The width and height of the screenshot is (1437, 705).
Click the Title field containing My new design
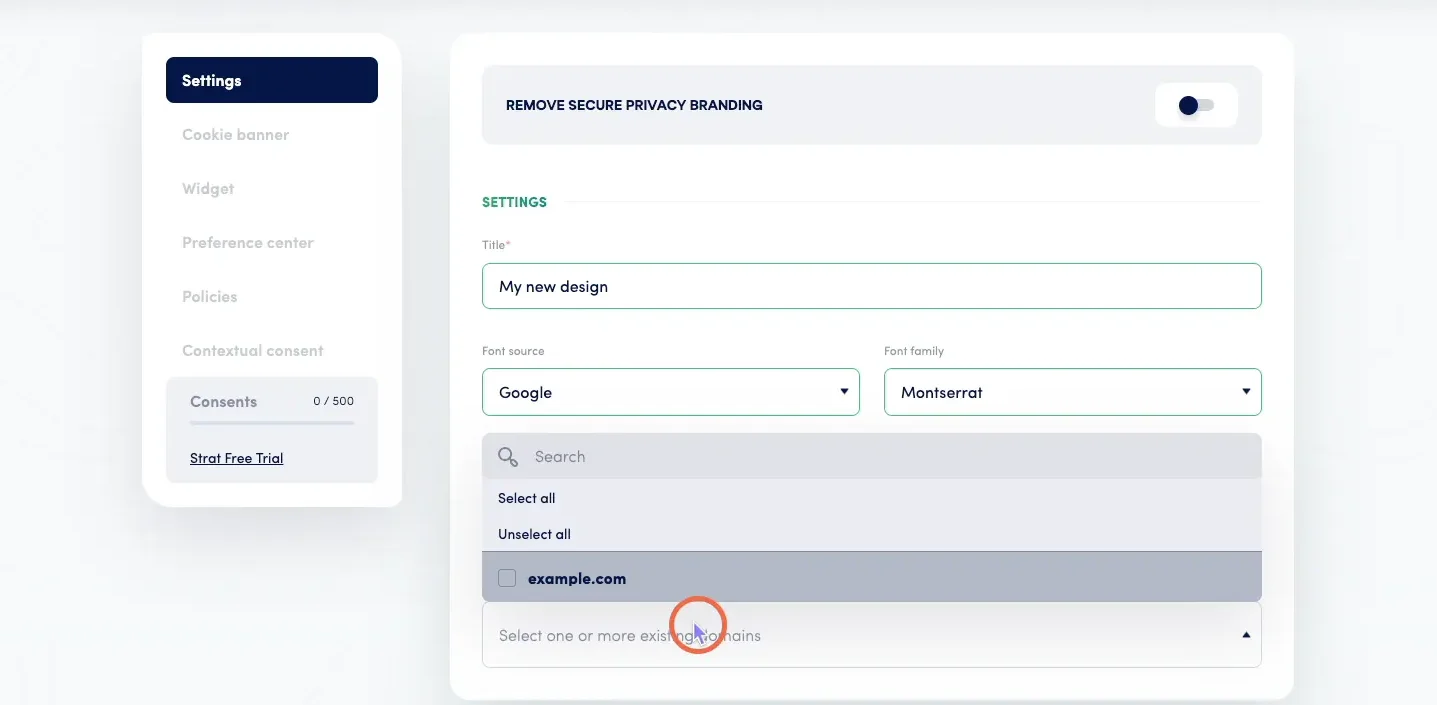[x=871, y=286]
